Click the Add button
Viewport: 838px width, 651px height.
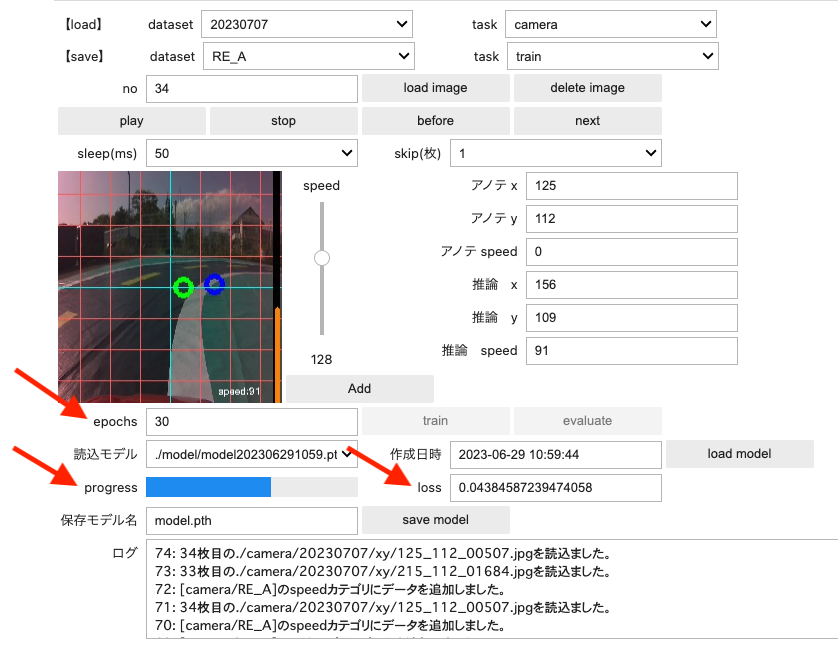tap(360, 389)
